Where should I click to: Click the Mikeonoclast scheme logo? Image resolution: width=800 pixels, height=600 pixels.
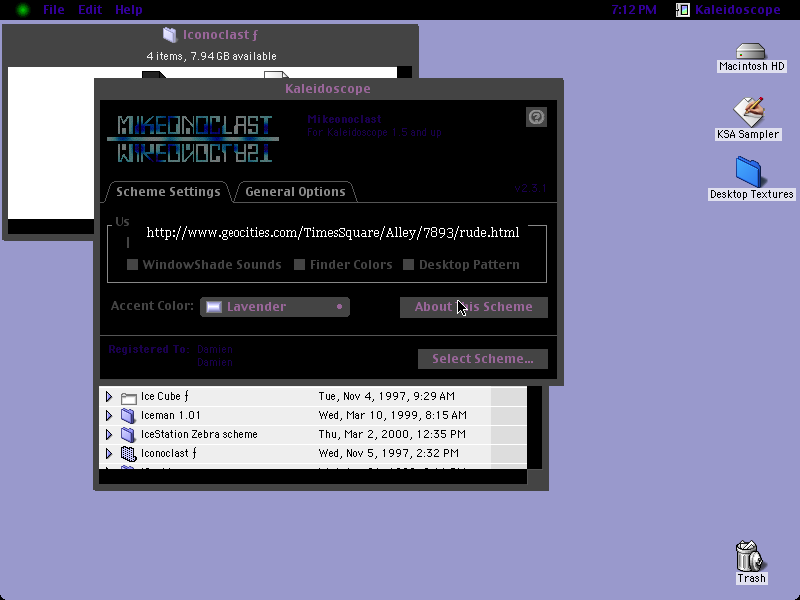coord(193,139)
